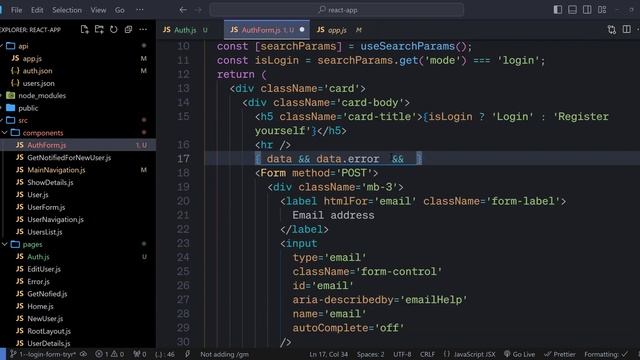Open the File menu

pyautogui.click(x=17, y=10)
